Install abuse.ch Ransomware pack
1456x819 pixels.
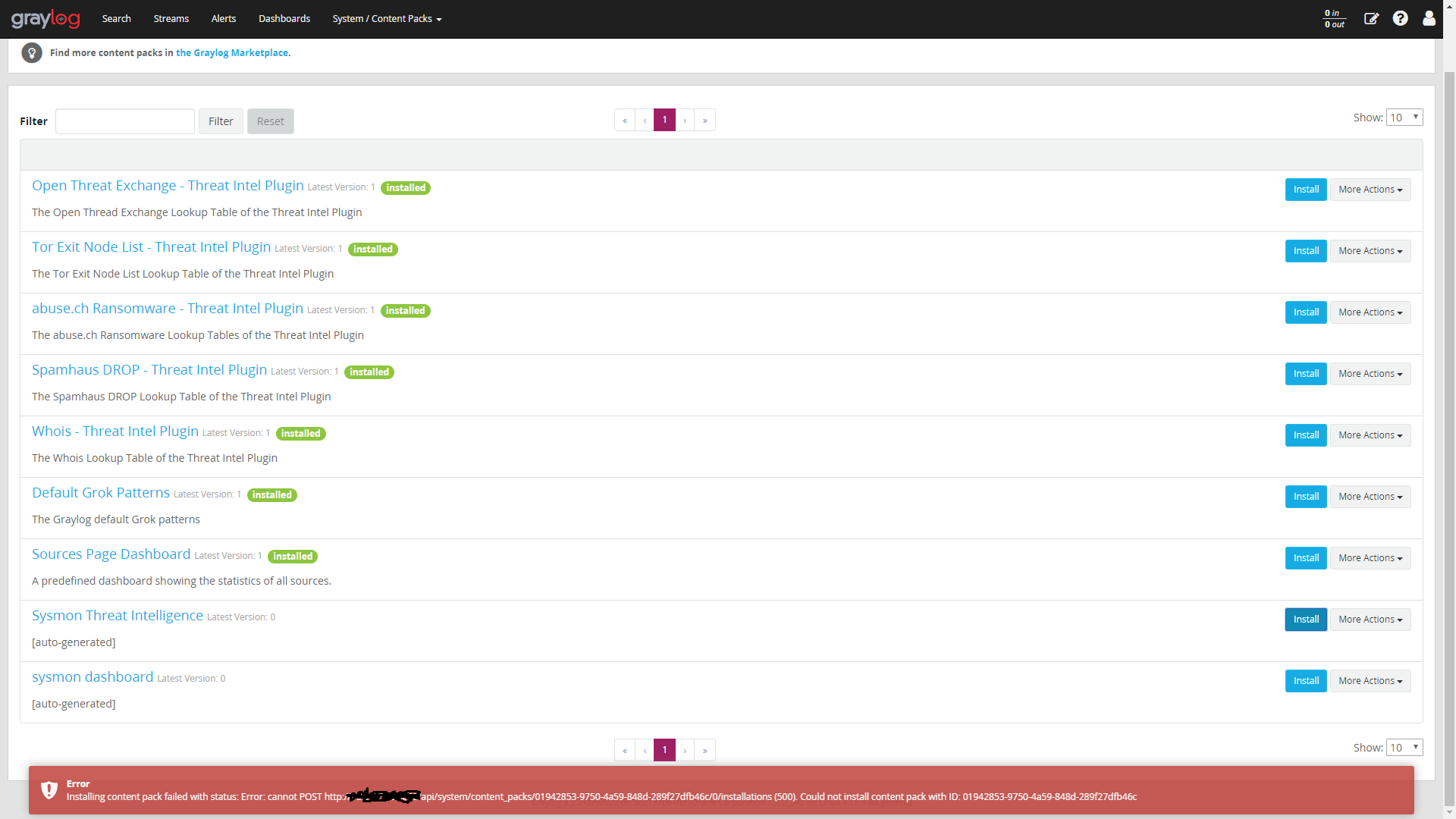1306,312
